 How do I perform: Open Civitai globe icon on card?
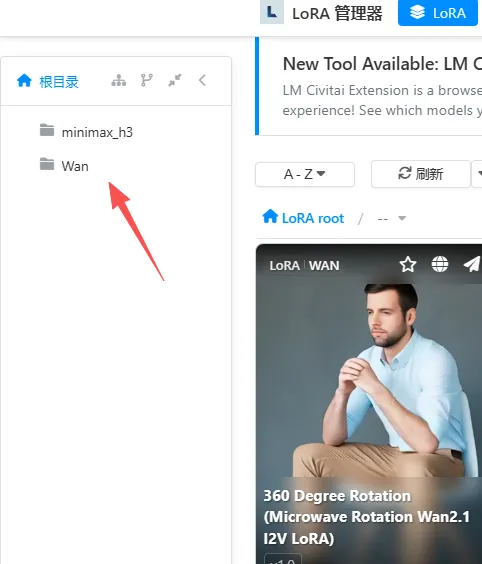(x=440, y=265)
